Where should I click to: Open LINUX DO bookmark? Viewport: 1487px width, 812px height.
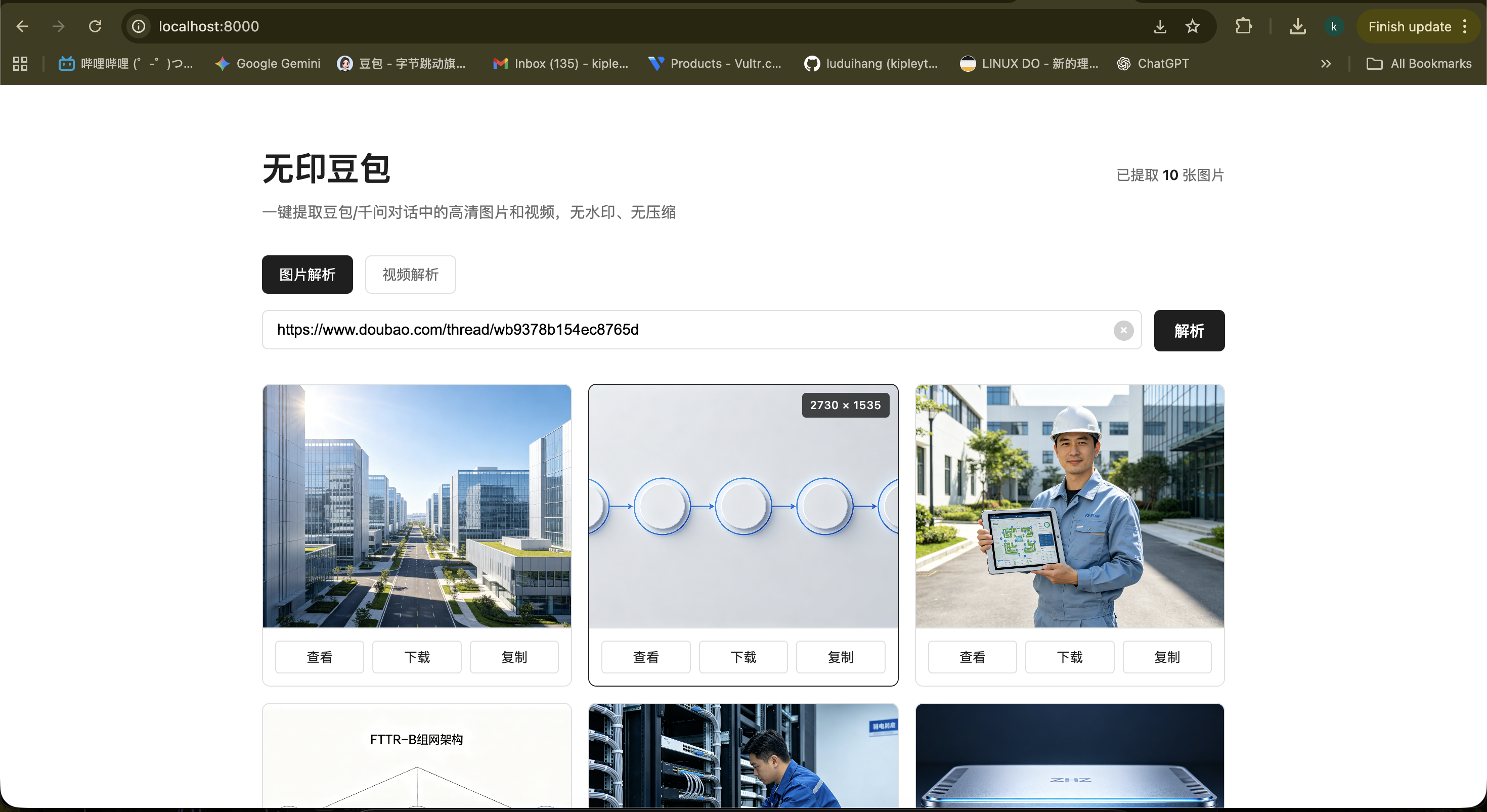(x=1029, y=64)
